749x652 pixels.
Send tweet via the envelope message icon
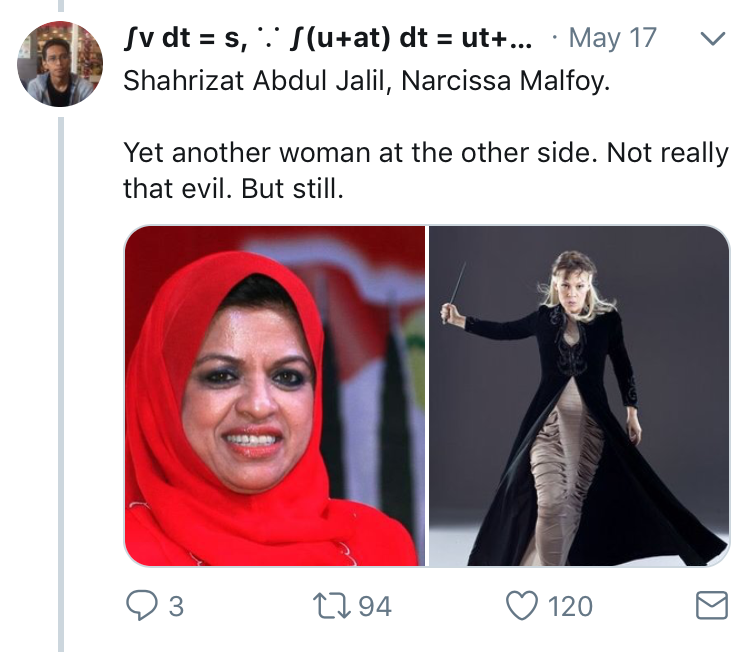point(711,605)
